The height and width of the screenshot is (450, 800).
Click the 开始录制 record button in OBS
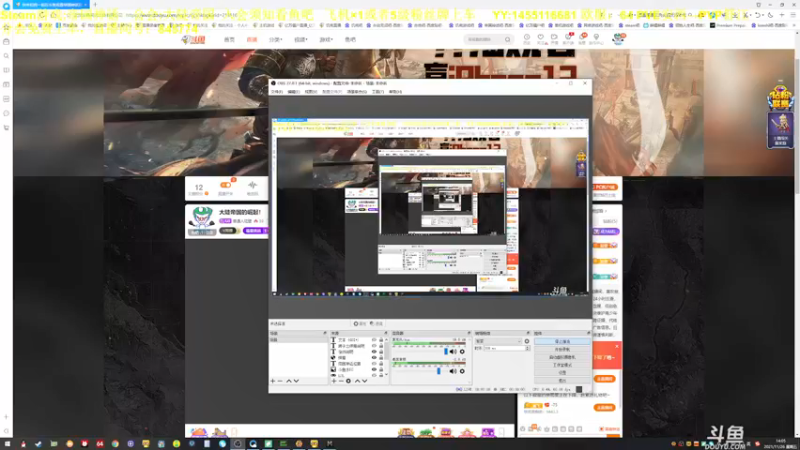click(x=562, y=349)
